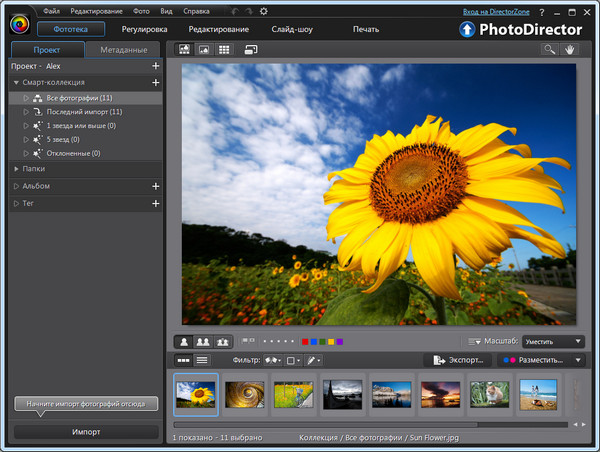600x452 pixels.
Task: Select the zoom magnifier tool
Action: point(550,49)
